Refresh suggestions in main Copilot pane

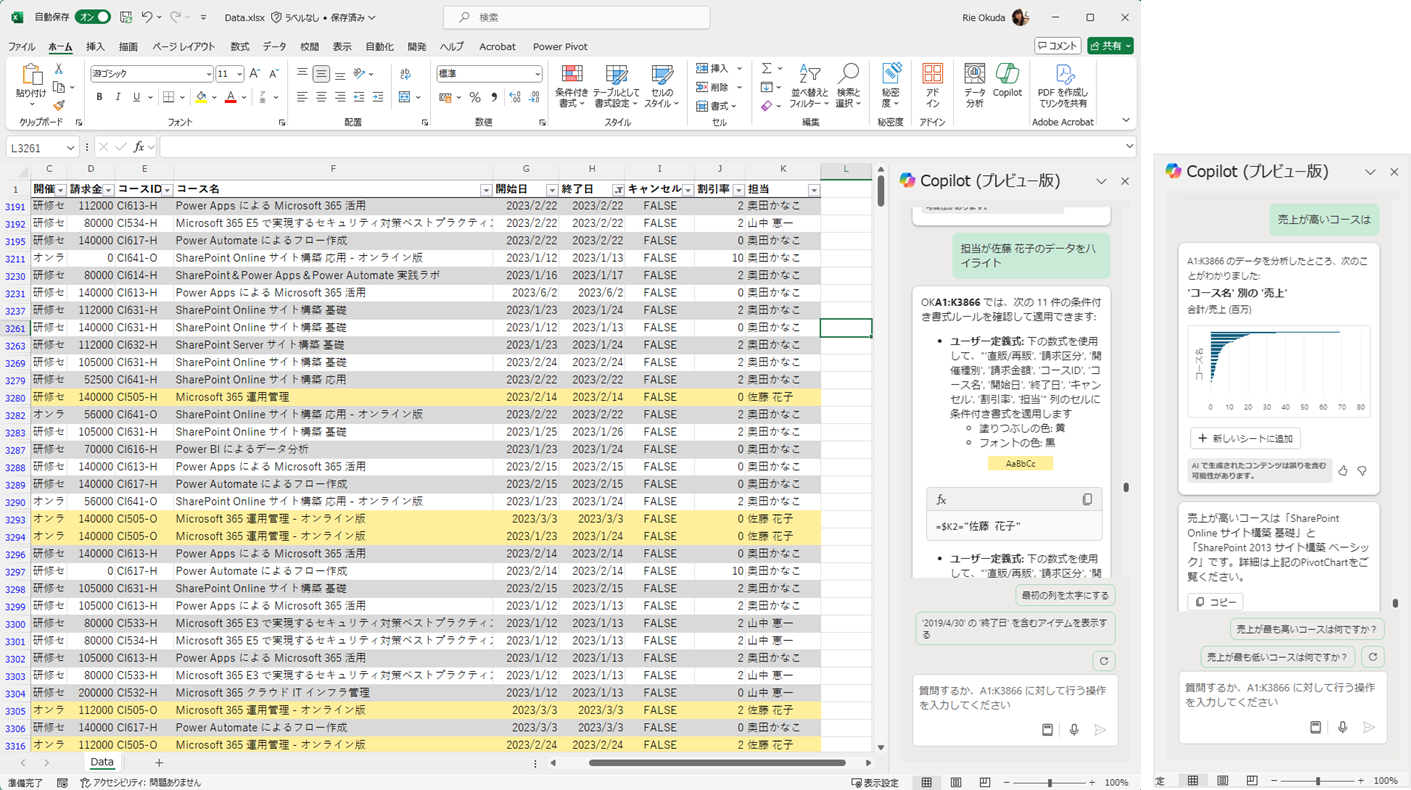pyautogui.click(x=1103, y=660)
